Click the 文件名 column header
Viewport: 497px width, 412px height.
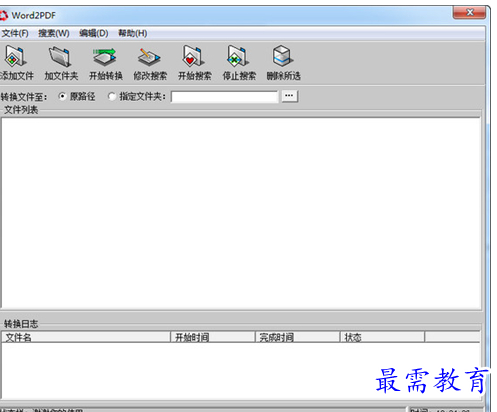[x=86, y=337]
